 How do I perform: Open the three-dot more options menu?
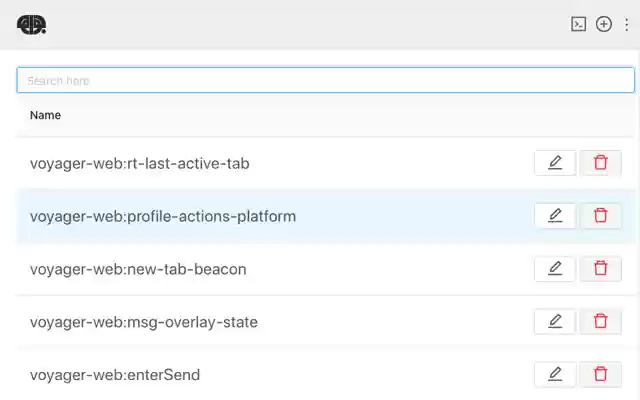[627, 24]
